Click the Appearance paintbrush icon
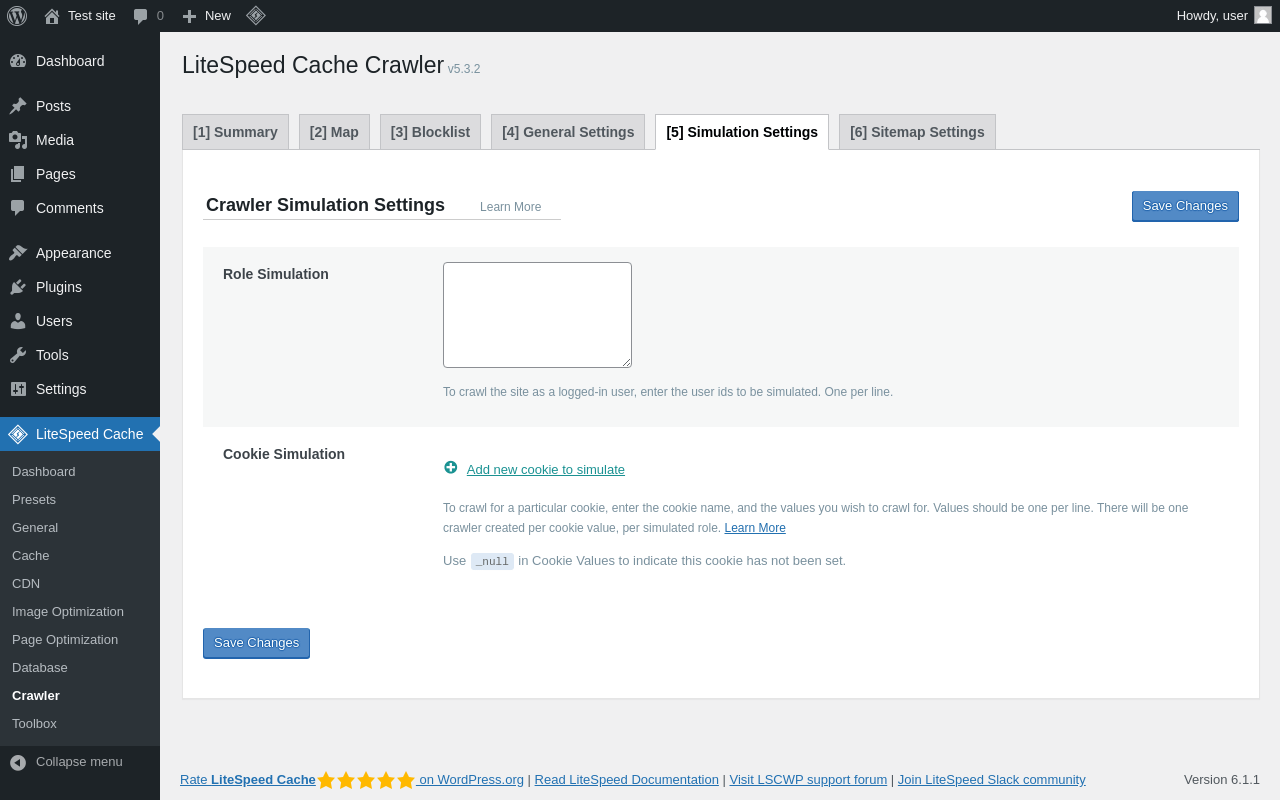This screenshot has width=1280, height=800. coord(18,253)
